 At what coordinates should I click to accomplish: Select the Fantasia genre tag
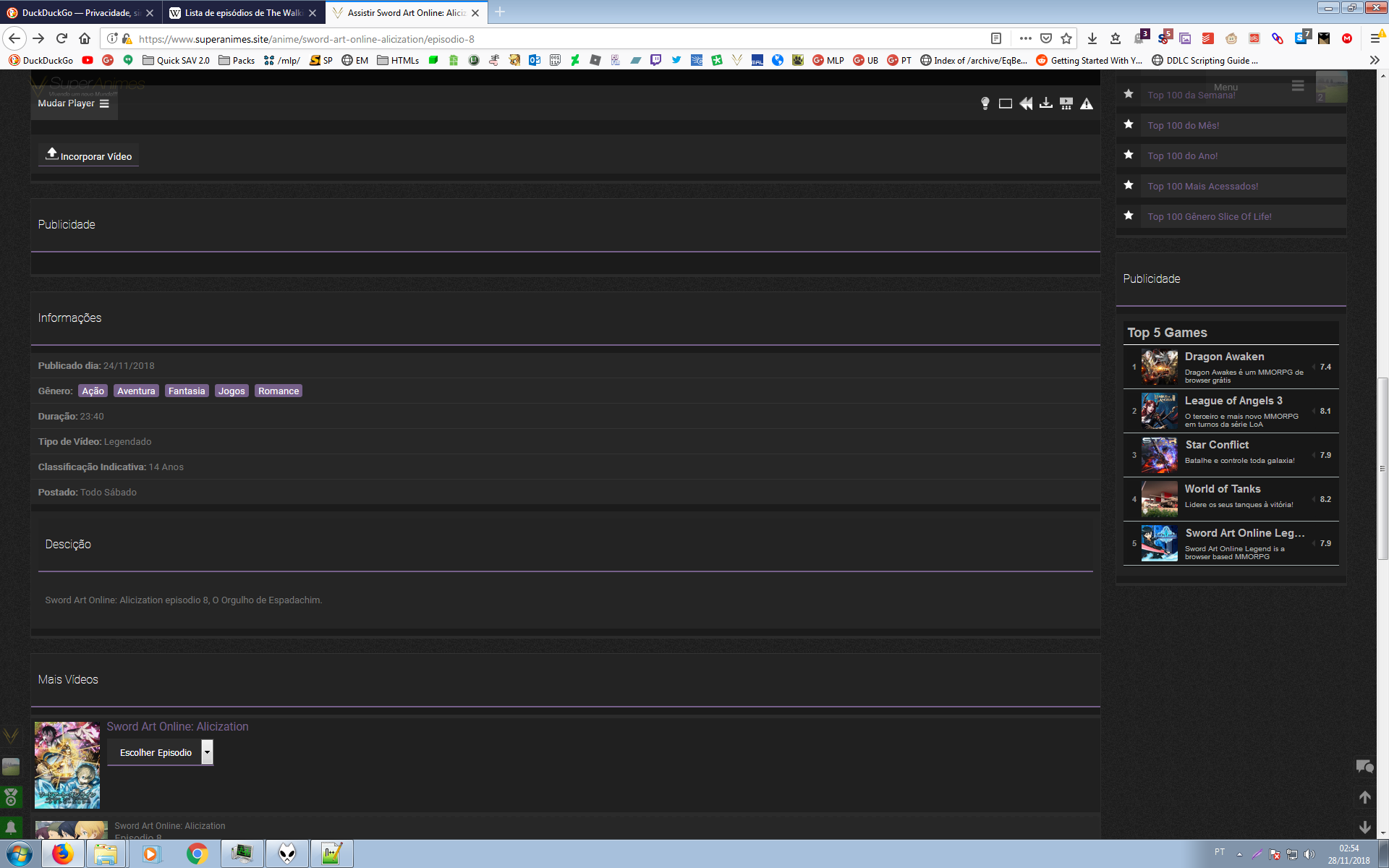click(x=187, y=391)
